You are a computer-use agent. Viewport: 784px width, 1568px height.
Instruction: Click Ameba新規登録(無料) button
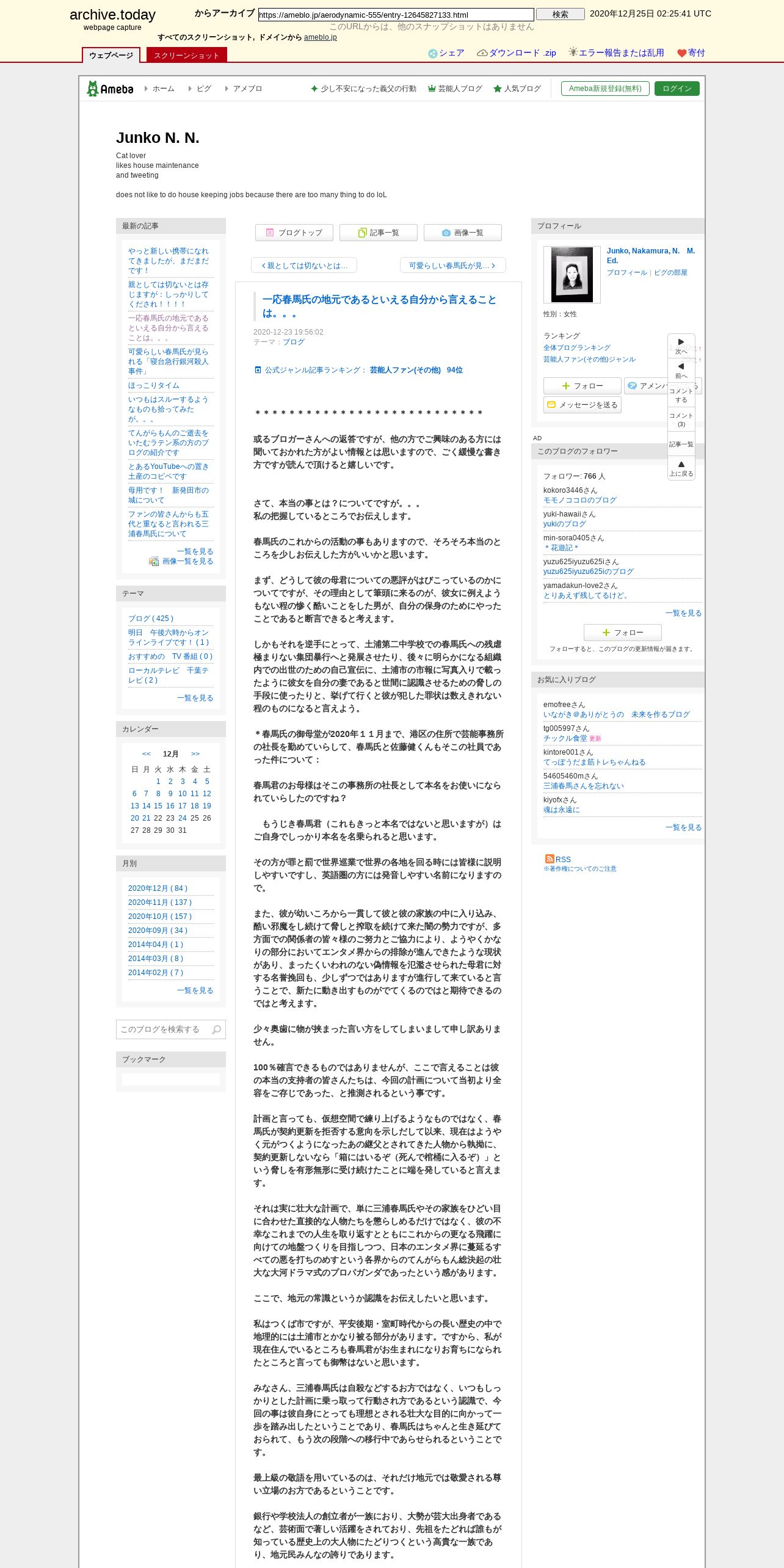(605, 89)
